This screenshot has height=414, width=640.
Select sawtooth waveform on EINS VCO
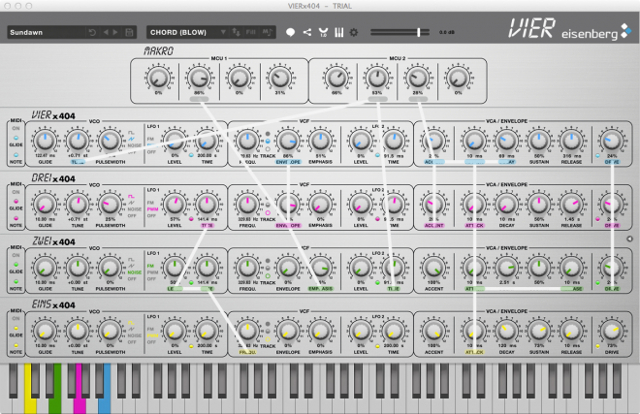(131, 329)
